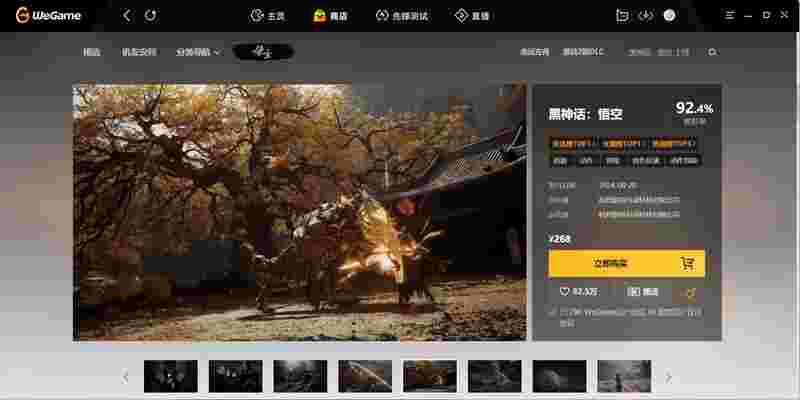Select the eighth screenshot thumbnail
800x400 pixels.
pos(624,377)
